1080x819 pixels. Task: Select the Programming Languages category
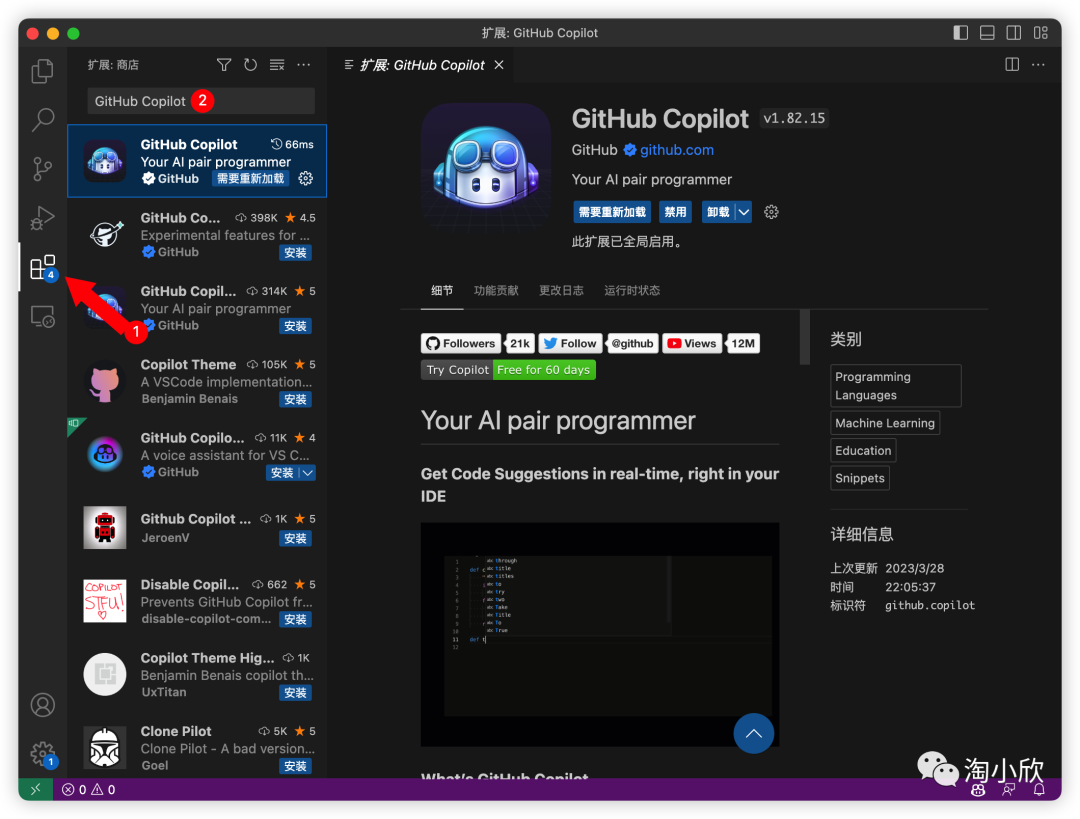click(x=895, y=386)
